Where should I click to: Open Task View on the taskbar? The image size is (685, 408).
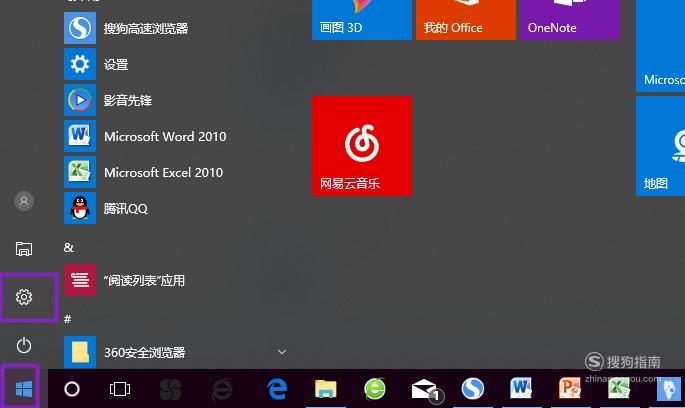click(120, 389)
